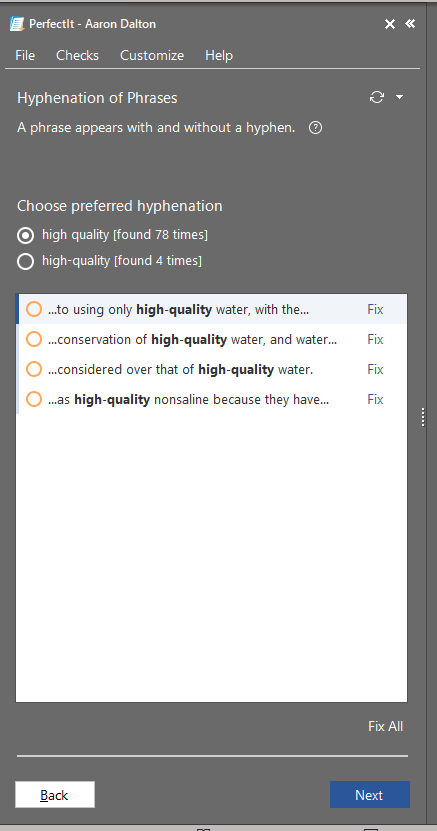The image size is (437, 831).
Task: Go Back to previous check
Action: [55, 794]
